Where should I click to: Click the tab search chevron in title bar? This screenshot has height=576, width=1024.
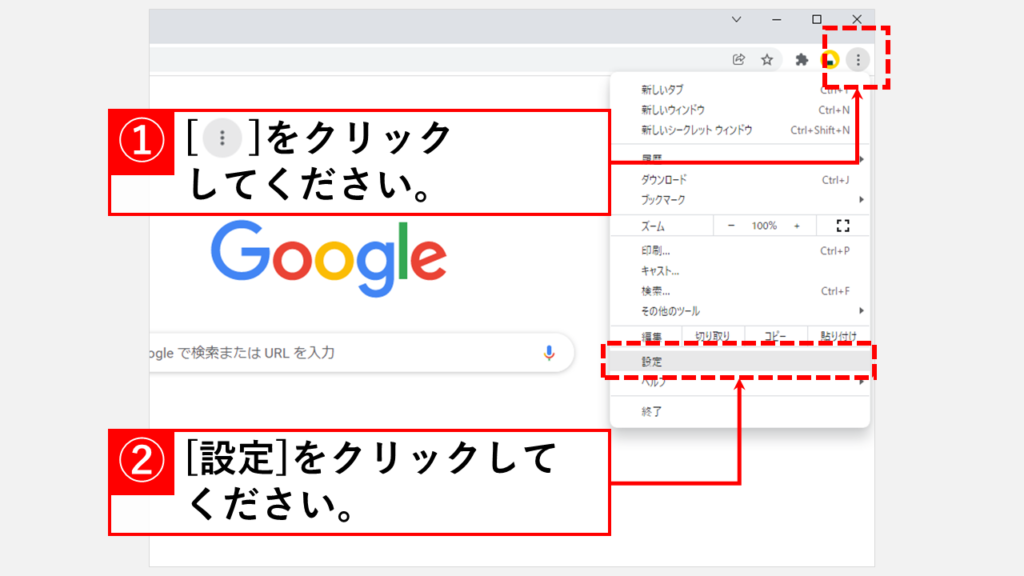tap(737, 19)
